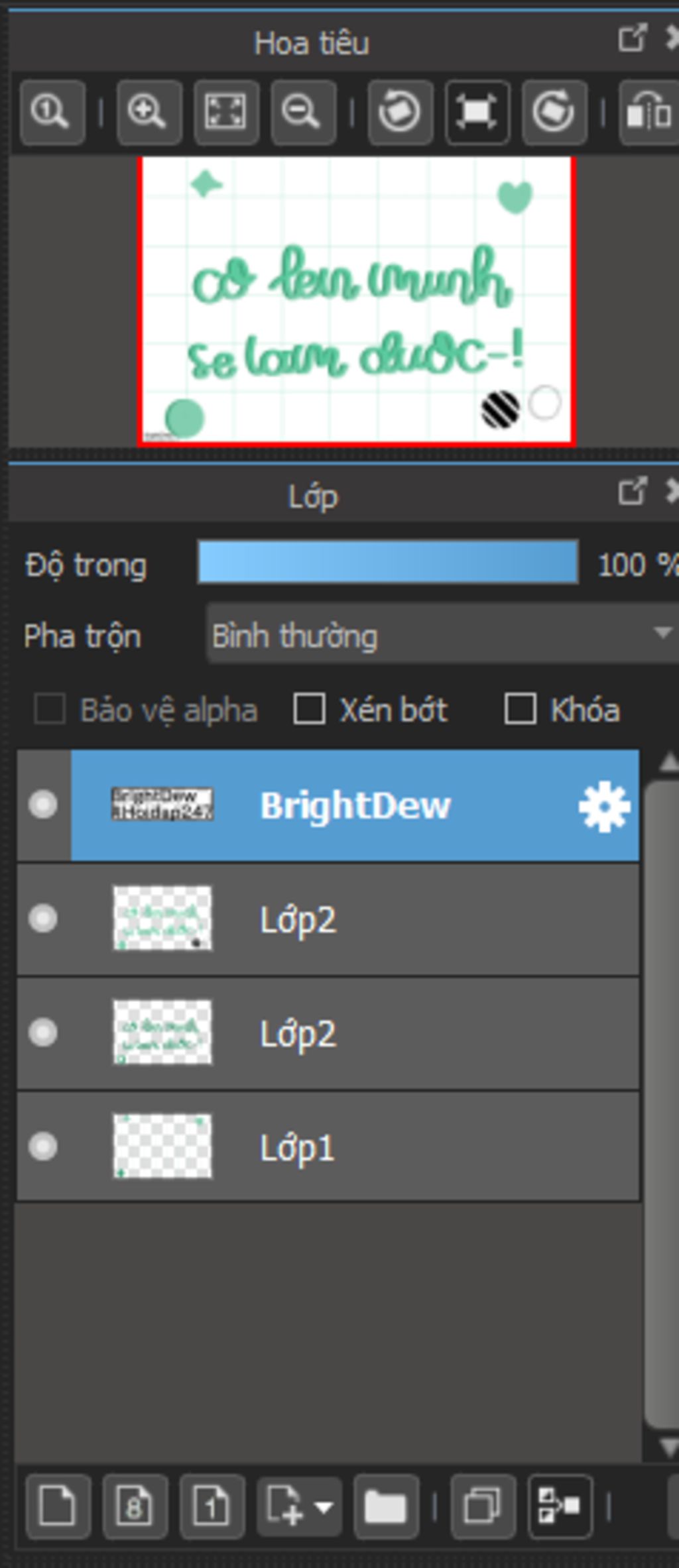The image size is (679, 1568).
Task: Create a new color layer
Action: 58,1506
